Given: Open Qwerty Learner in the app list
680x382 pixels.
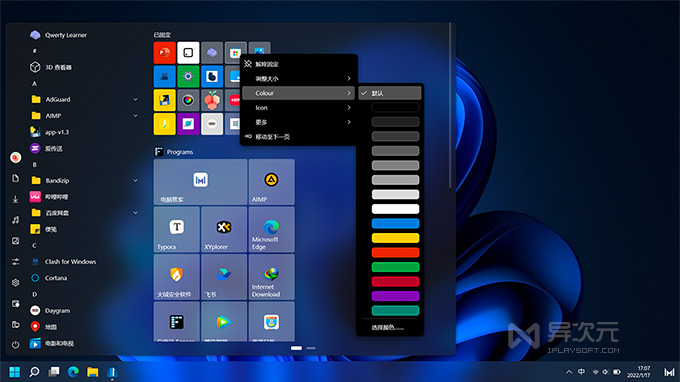Looking at the screenshot, I should [66, 35].
